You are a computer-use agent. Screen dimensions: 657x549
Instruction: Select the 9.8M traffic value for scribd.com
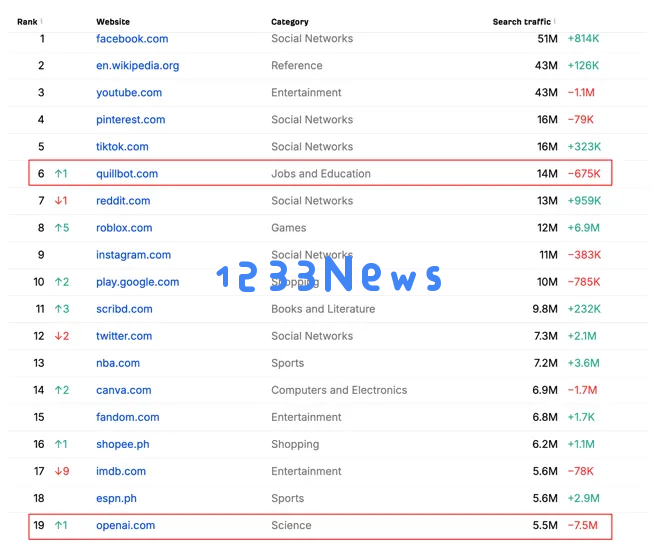pos(545,309)
